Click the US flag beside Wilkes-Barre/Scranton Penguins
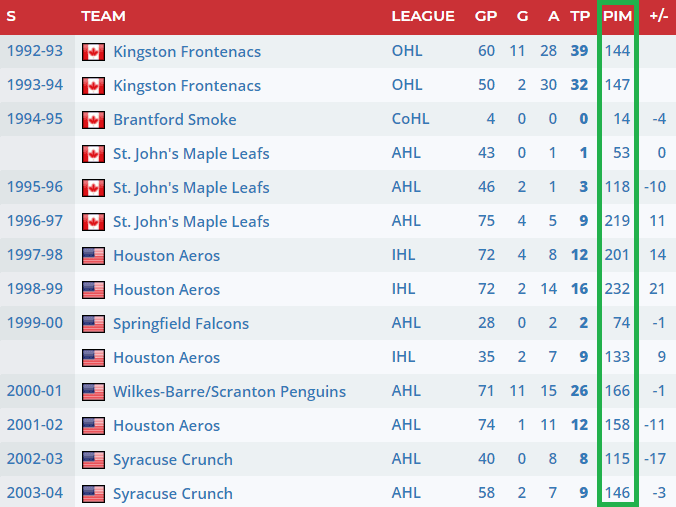The image size is (676, 507). [x=93, y=392]
